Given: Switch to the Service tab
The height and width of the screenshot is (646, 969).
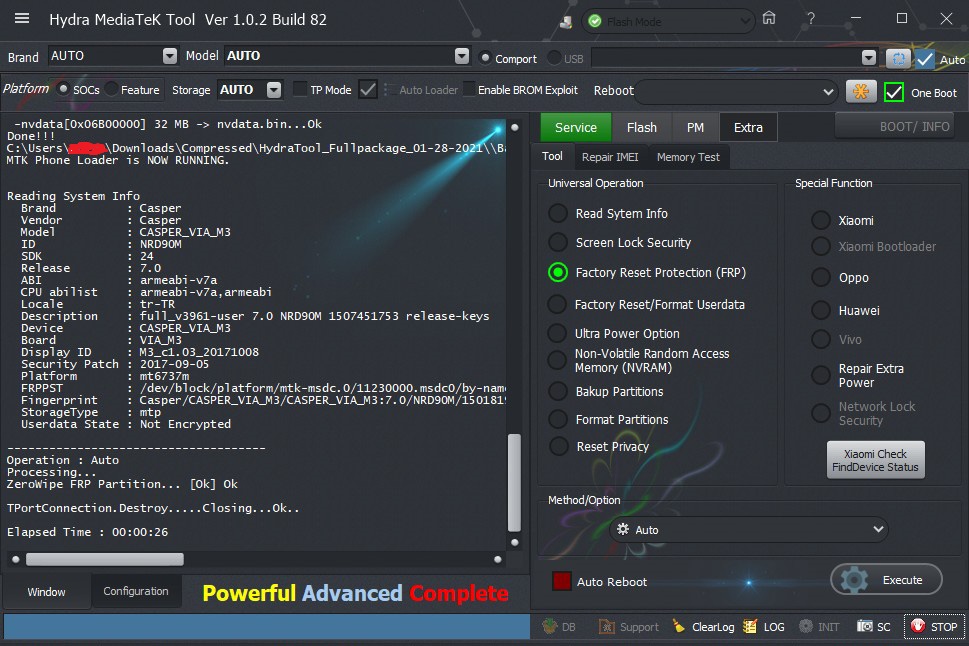Looking at the screenshot, I should point(575,127).
